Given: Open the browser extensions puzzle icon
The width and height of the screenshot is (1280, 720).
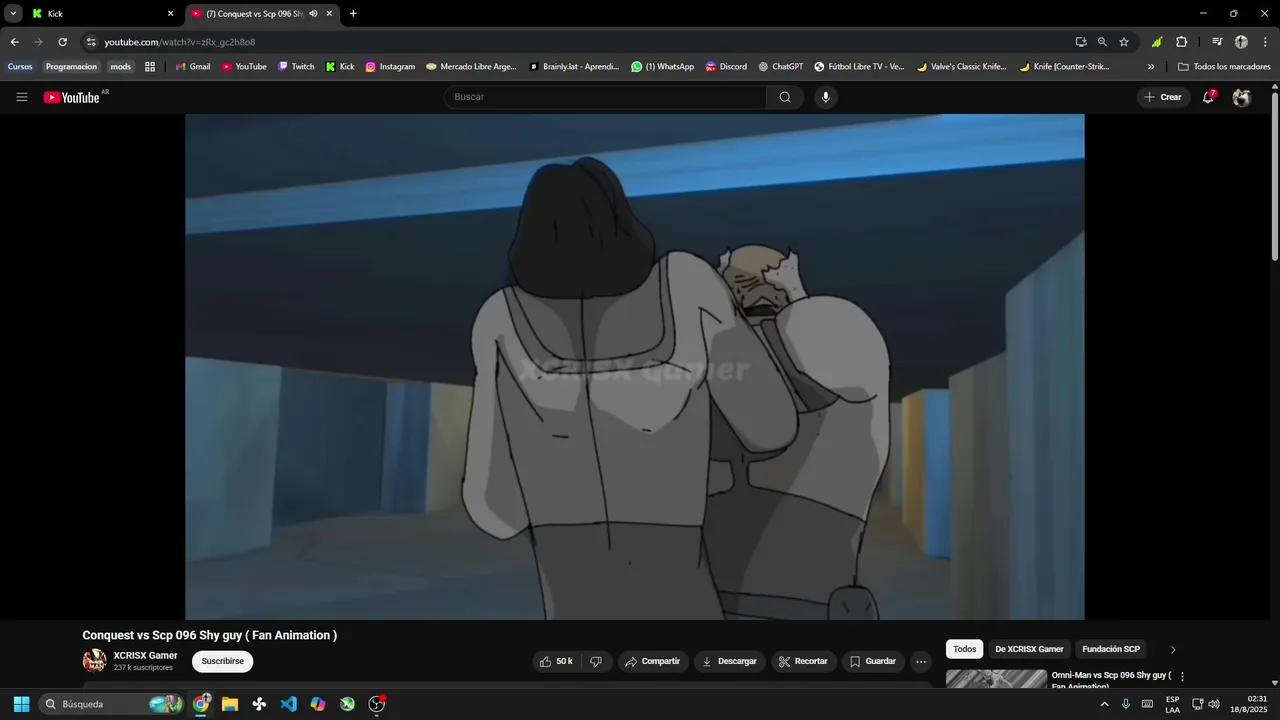Looking at the screenshot, I should point(1181,42).
